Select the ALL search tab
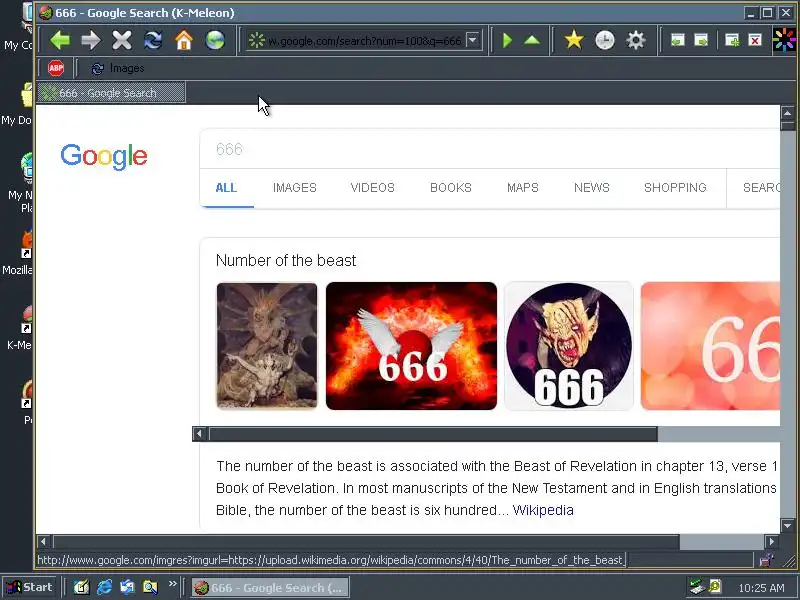This screenshot has width=800, height=600. (226, 188)
